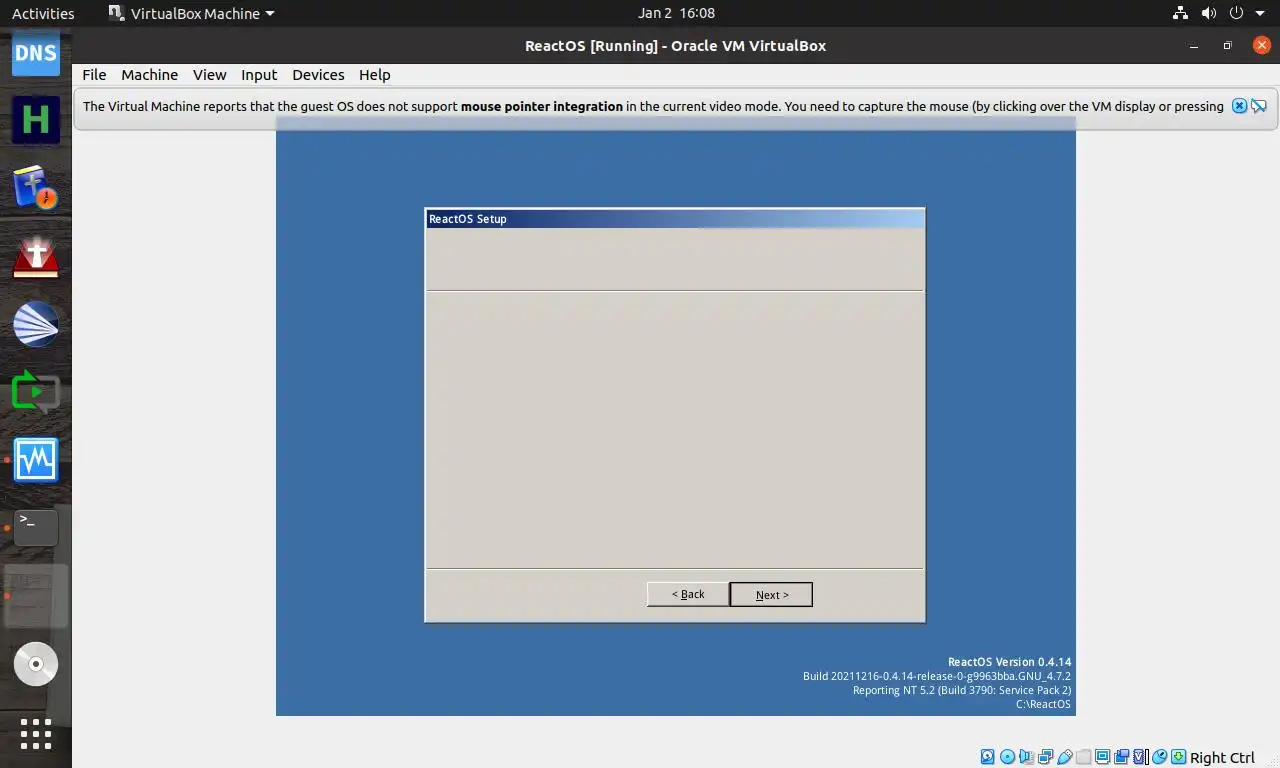Click the USB devices indicator icon
The width and height of the screenshot is (1280, 768).
(1065, 757)
